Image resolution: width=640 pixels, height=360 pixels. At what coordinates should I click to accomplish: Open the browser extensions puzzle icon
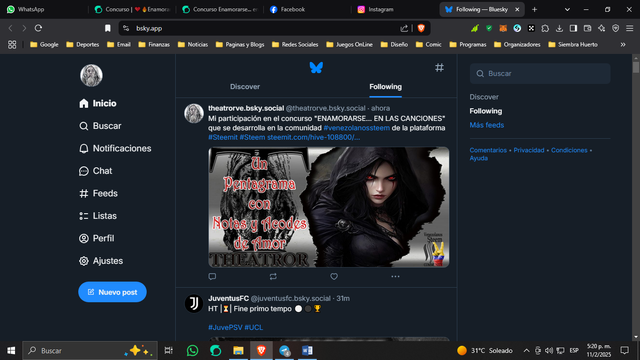pos(545,28)
